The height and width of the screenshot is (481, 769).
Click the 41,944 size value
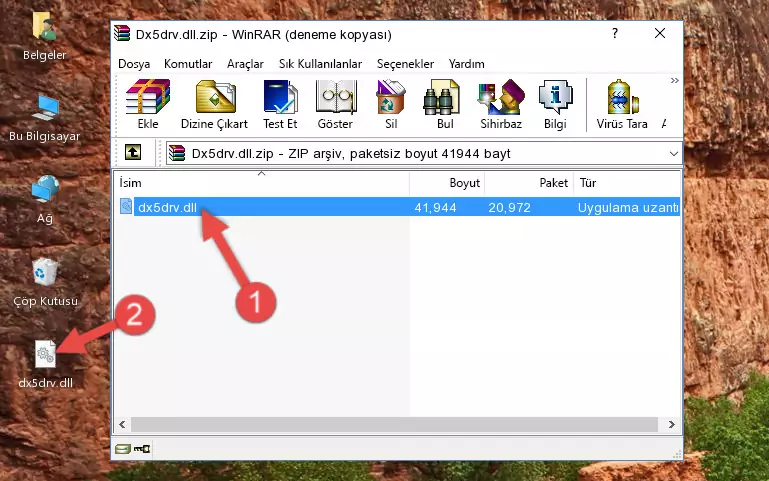435,207
